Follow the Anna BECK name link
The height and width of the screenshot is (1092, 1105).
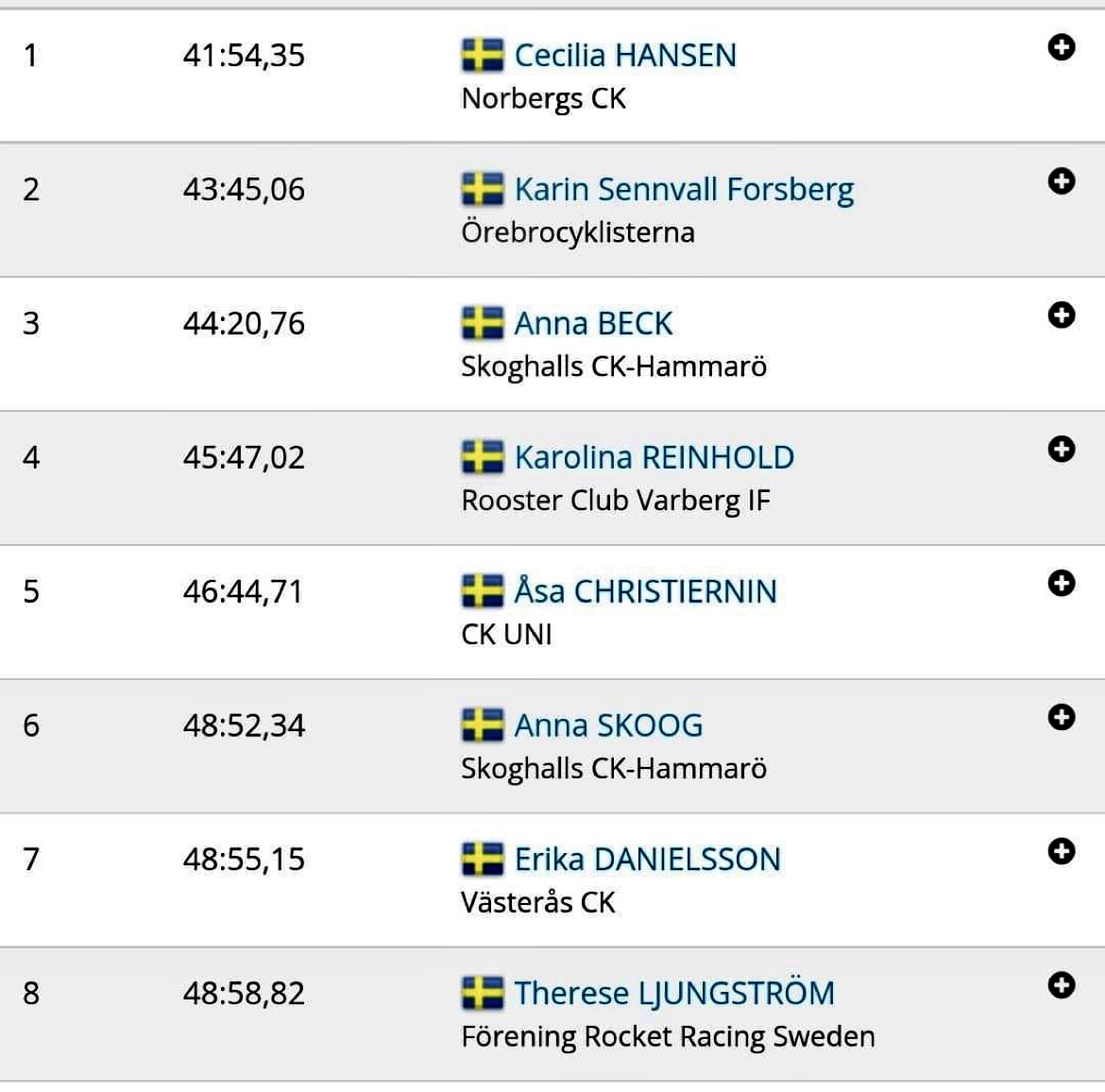coord(593,324)
